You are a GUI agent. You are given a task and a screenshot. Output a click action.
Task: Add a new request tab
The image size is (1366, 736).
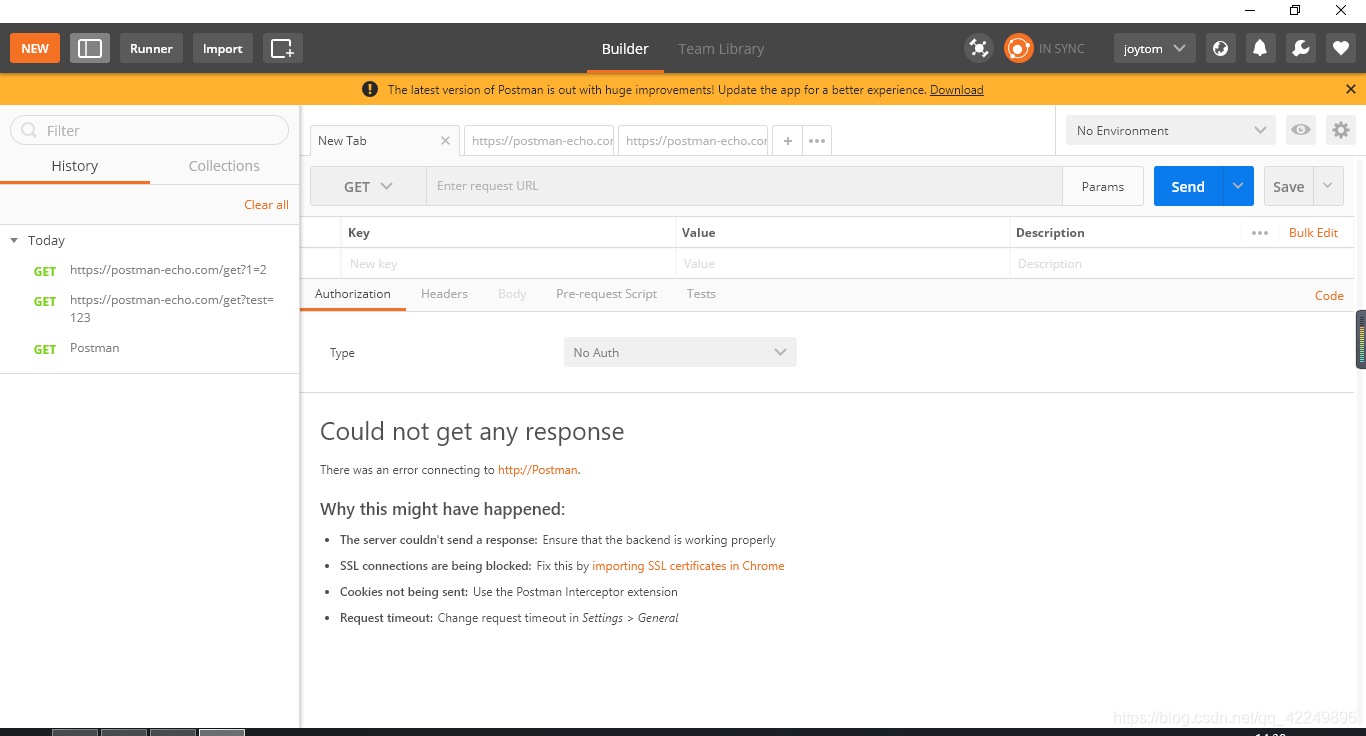tap(788, 141)
